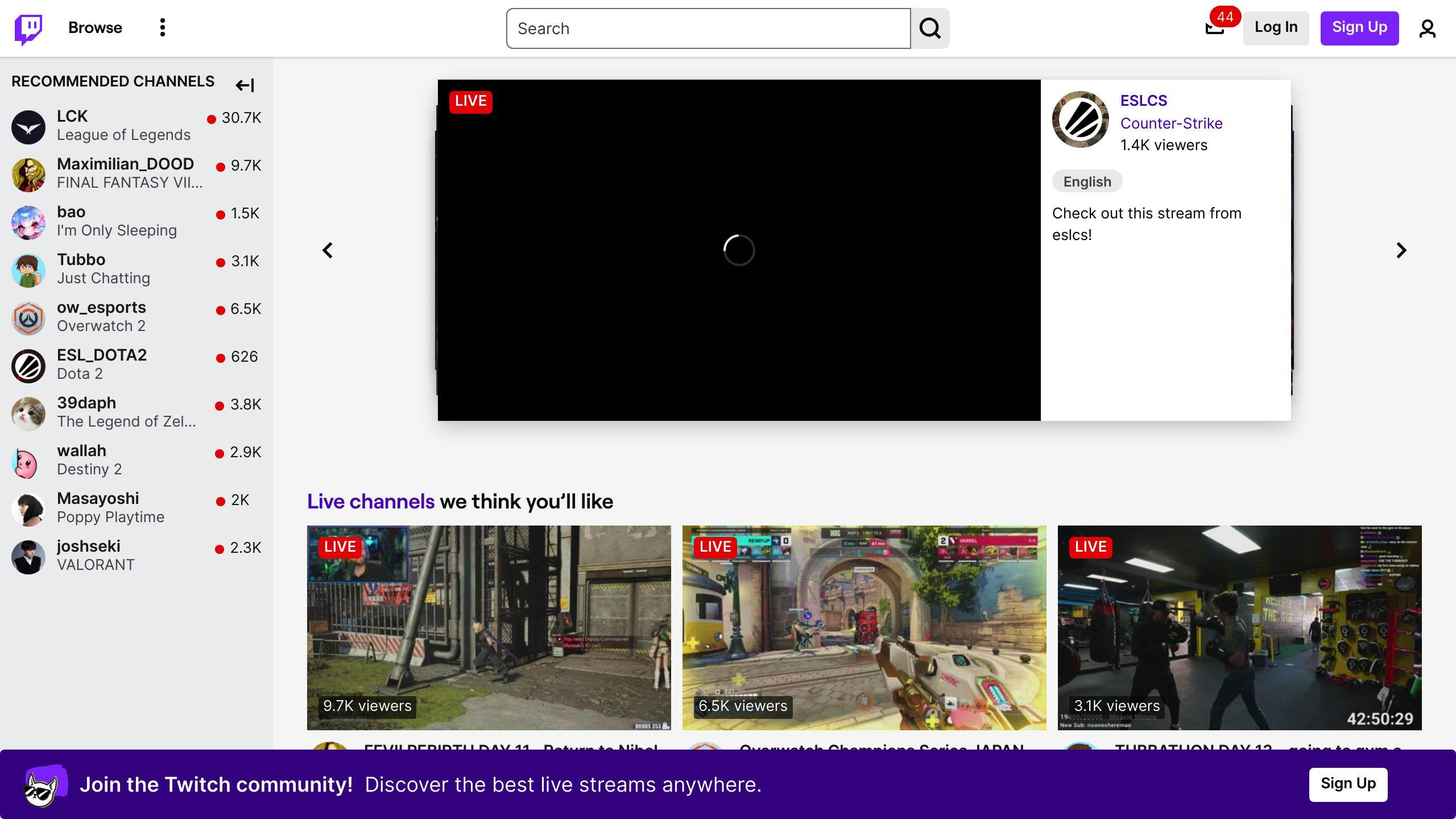1456x819 pixels.
Task: Open the three-dot more menu
Action: click(163, 28)
